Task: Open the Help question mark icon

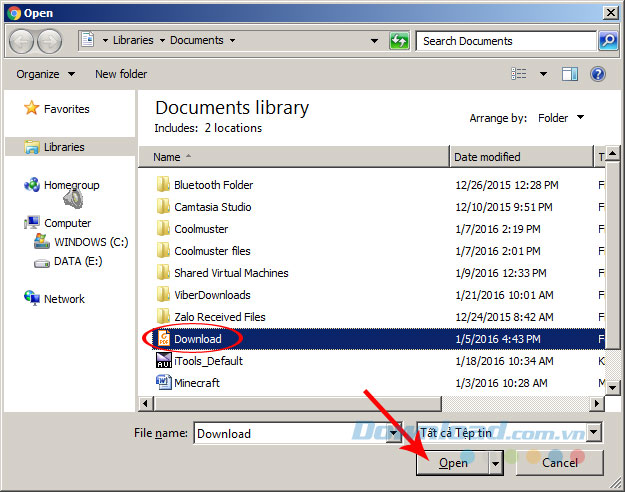Action: pyautogui.click(x=598, y=74)
